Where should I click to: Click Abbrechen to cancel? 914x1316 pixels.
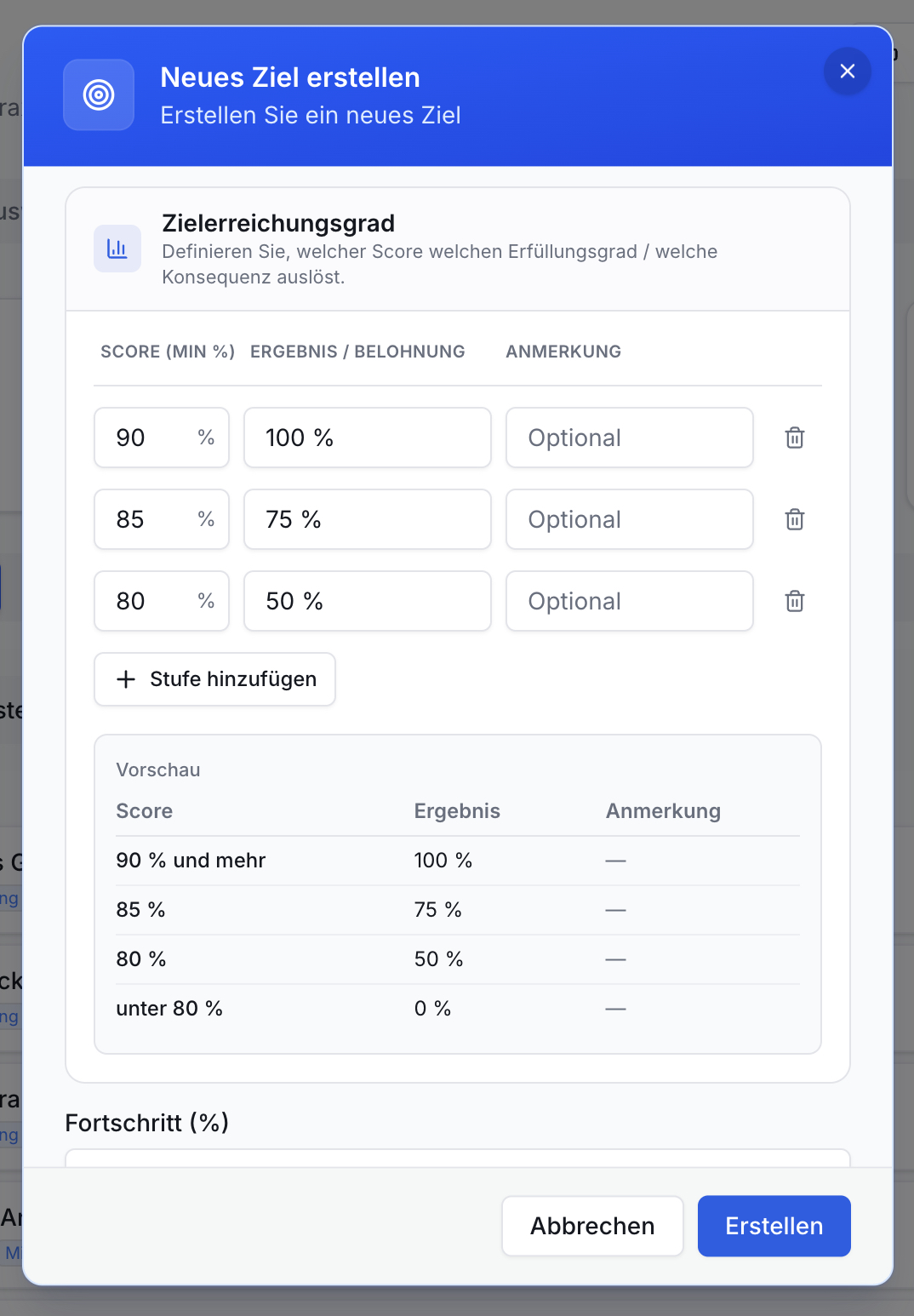point(592,1226)
